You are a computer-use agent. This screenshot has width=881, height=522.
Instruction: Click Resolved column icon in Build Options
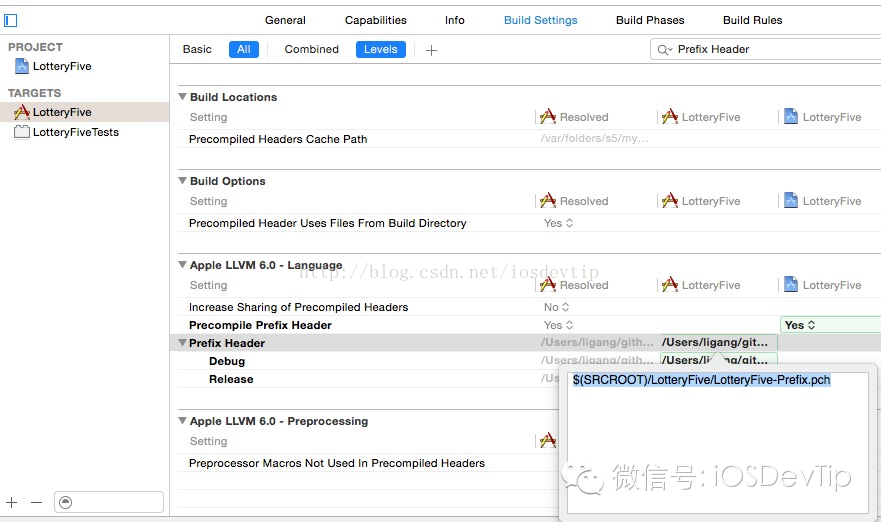click(548, 200)
